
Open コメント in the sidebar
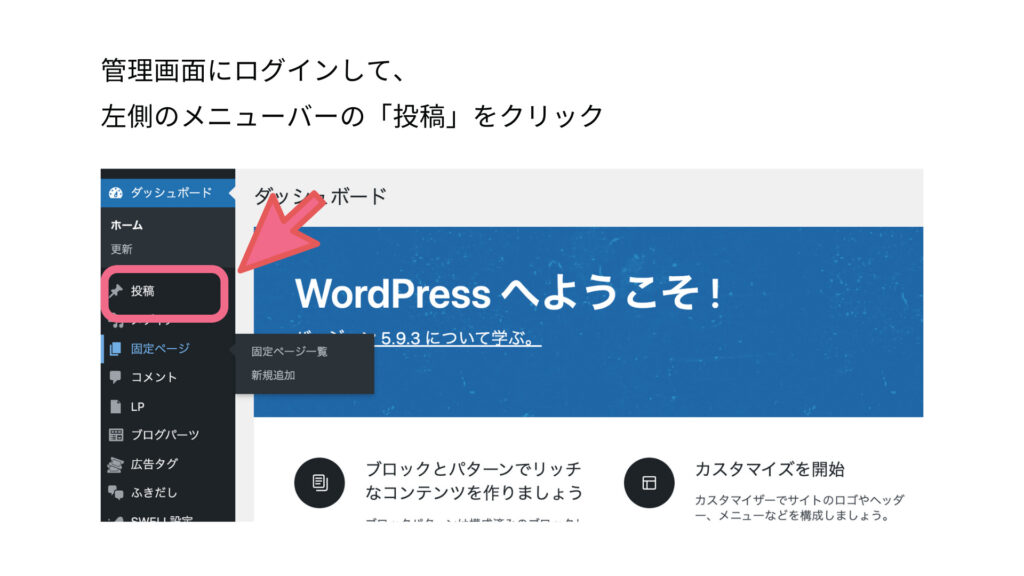153,377
